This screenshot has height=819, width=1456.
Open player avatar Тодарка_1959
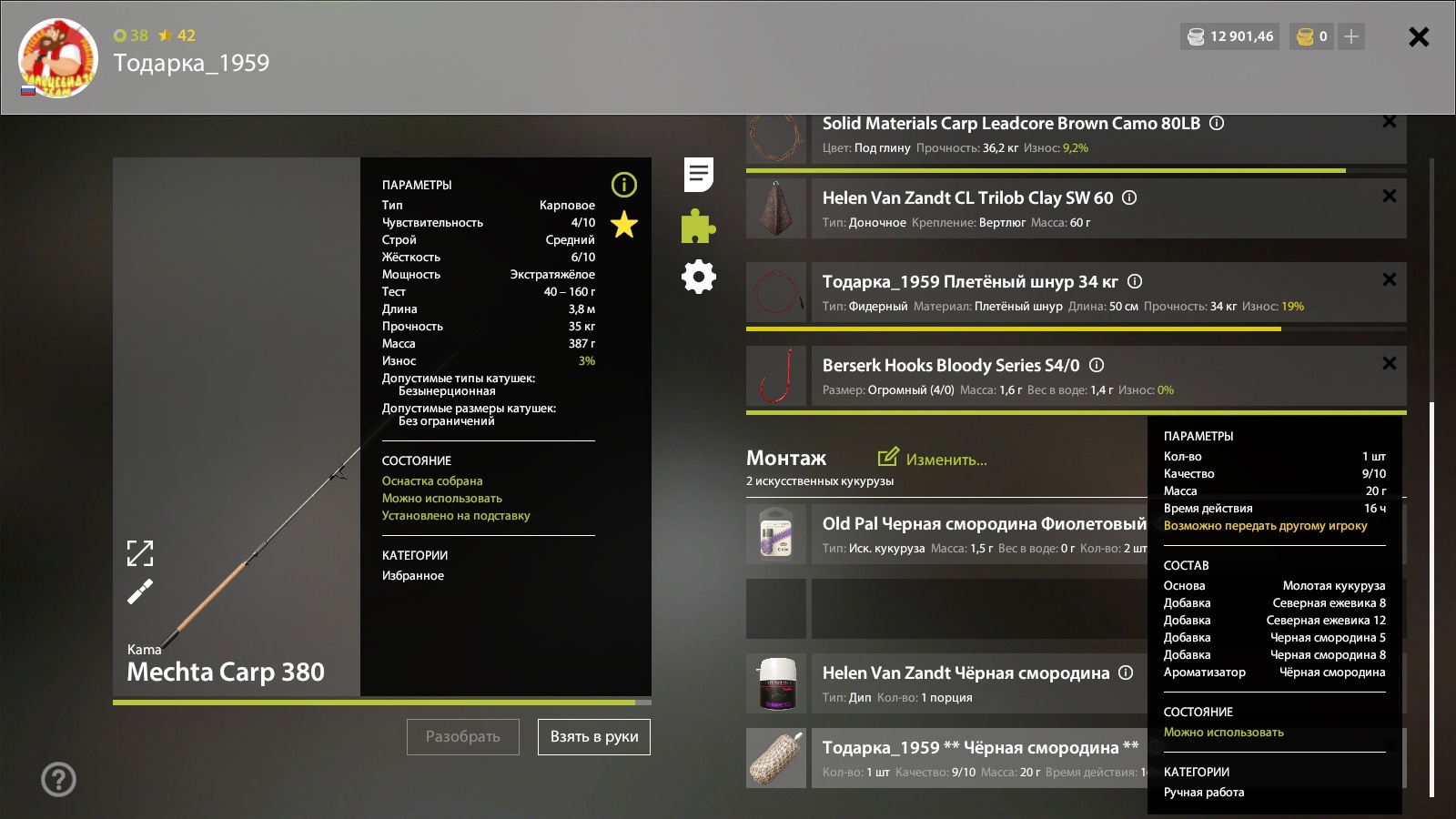click(58, 58)
